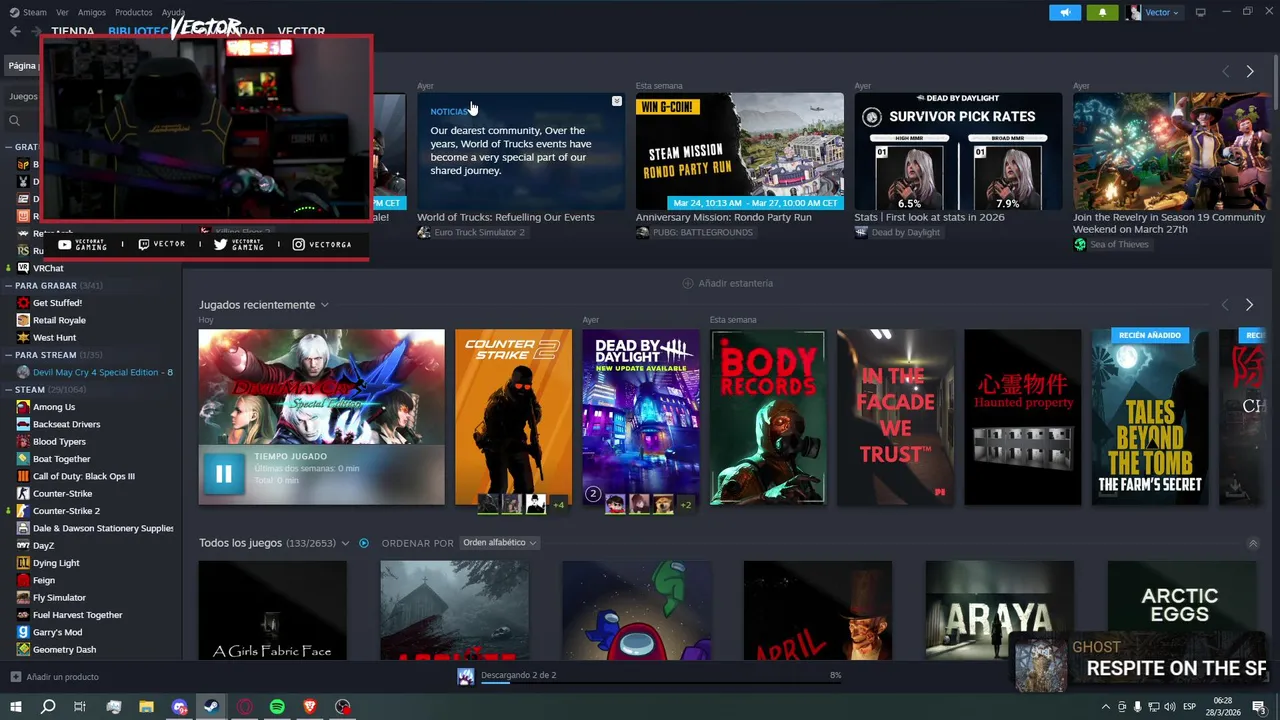The width and height of the screenshot is (1280, 720).
Task: Click Call of Duty: Black Ops III icon
Action: pyautogui.click(x=23, y=476)
